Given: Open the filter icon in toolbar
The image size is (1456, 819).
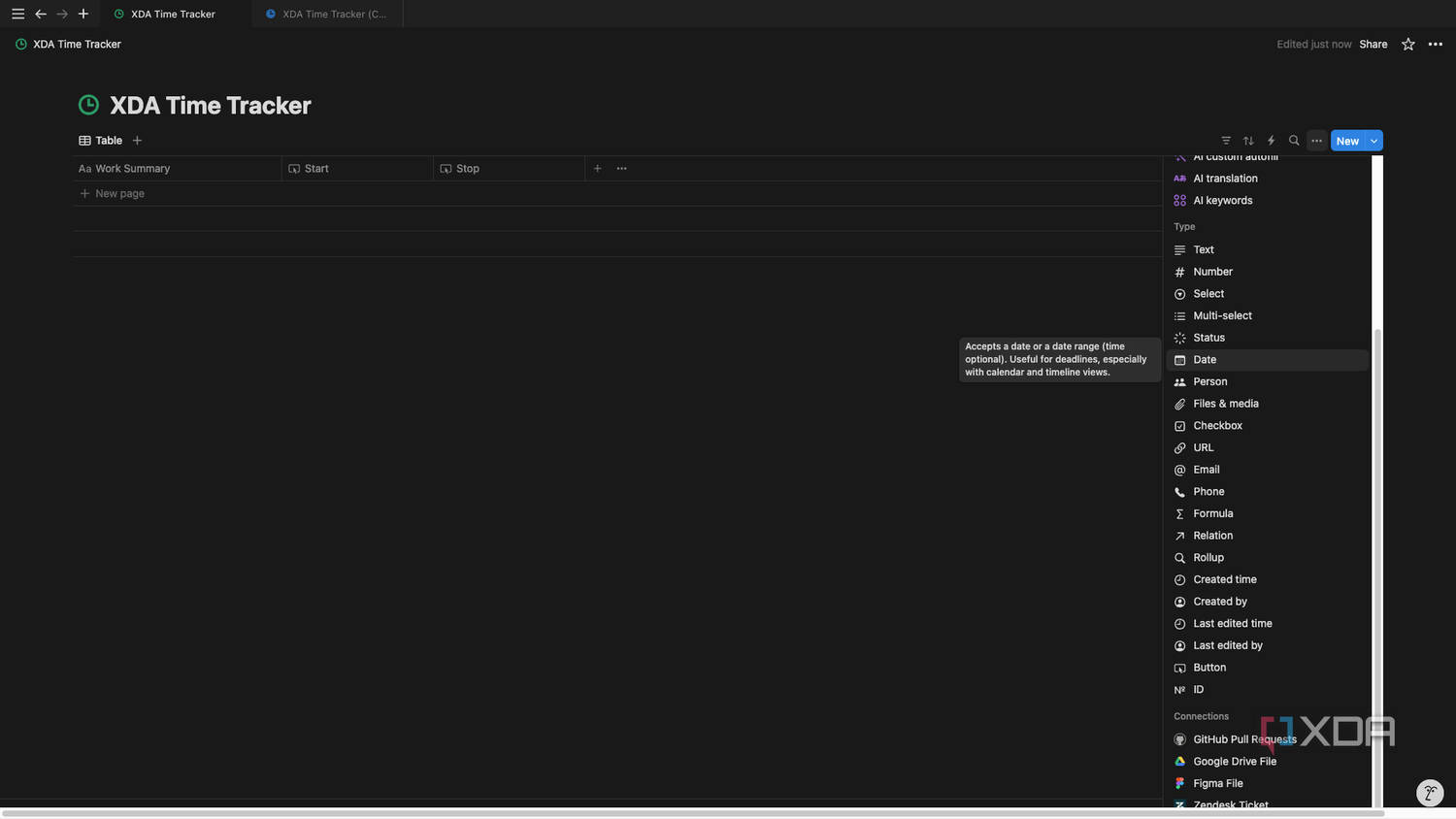Looking at the screenshot, I should pos(1226,141).
